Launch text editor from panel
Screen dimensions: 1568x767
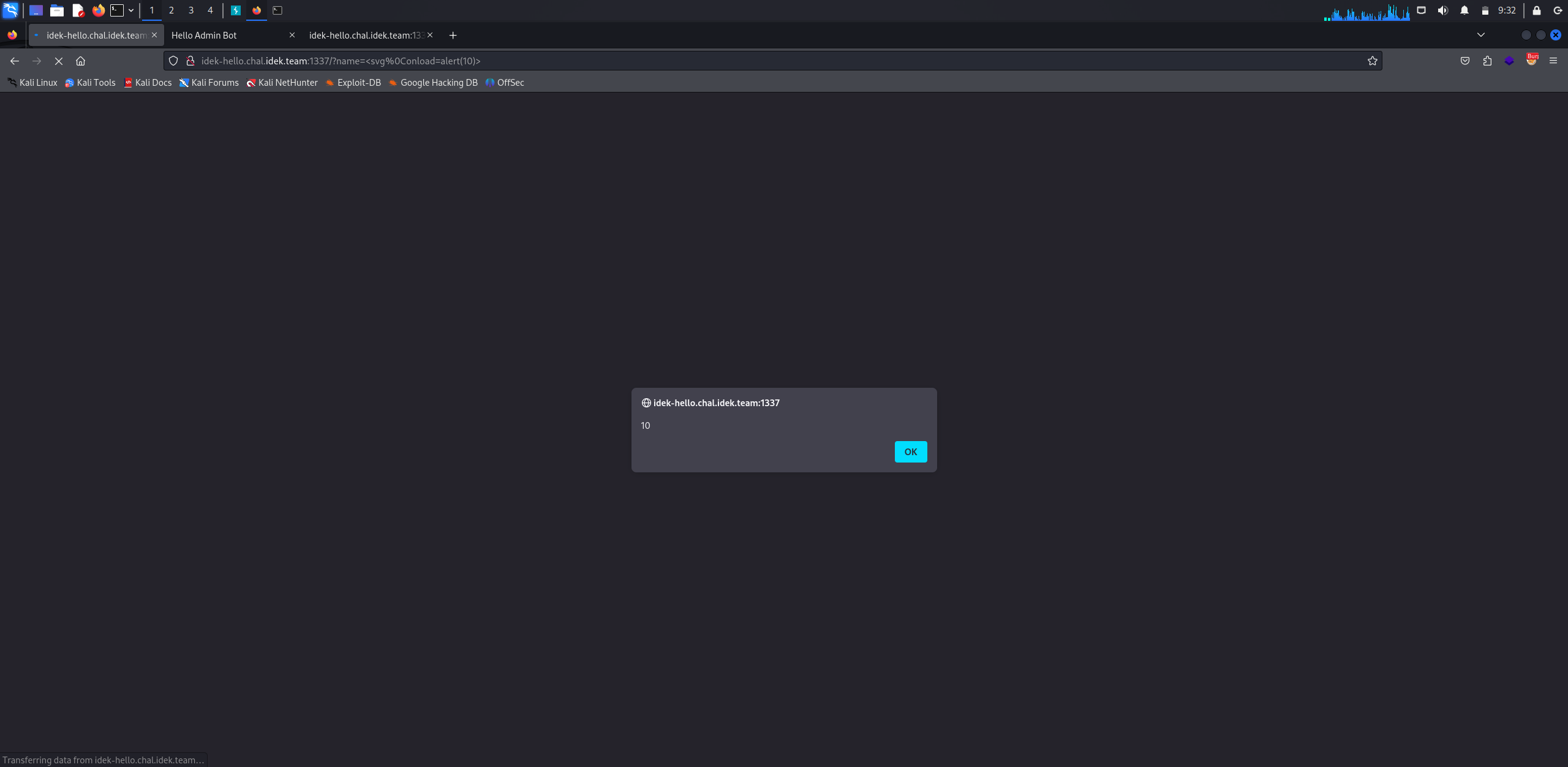tap(78, 10)
